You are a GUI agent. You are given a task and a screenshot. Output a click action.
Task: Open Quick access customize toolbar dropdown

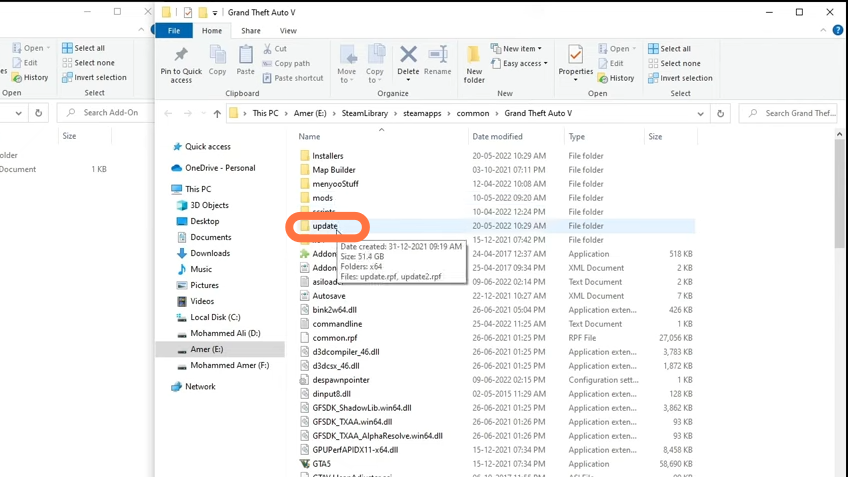tap(215, 12)
